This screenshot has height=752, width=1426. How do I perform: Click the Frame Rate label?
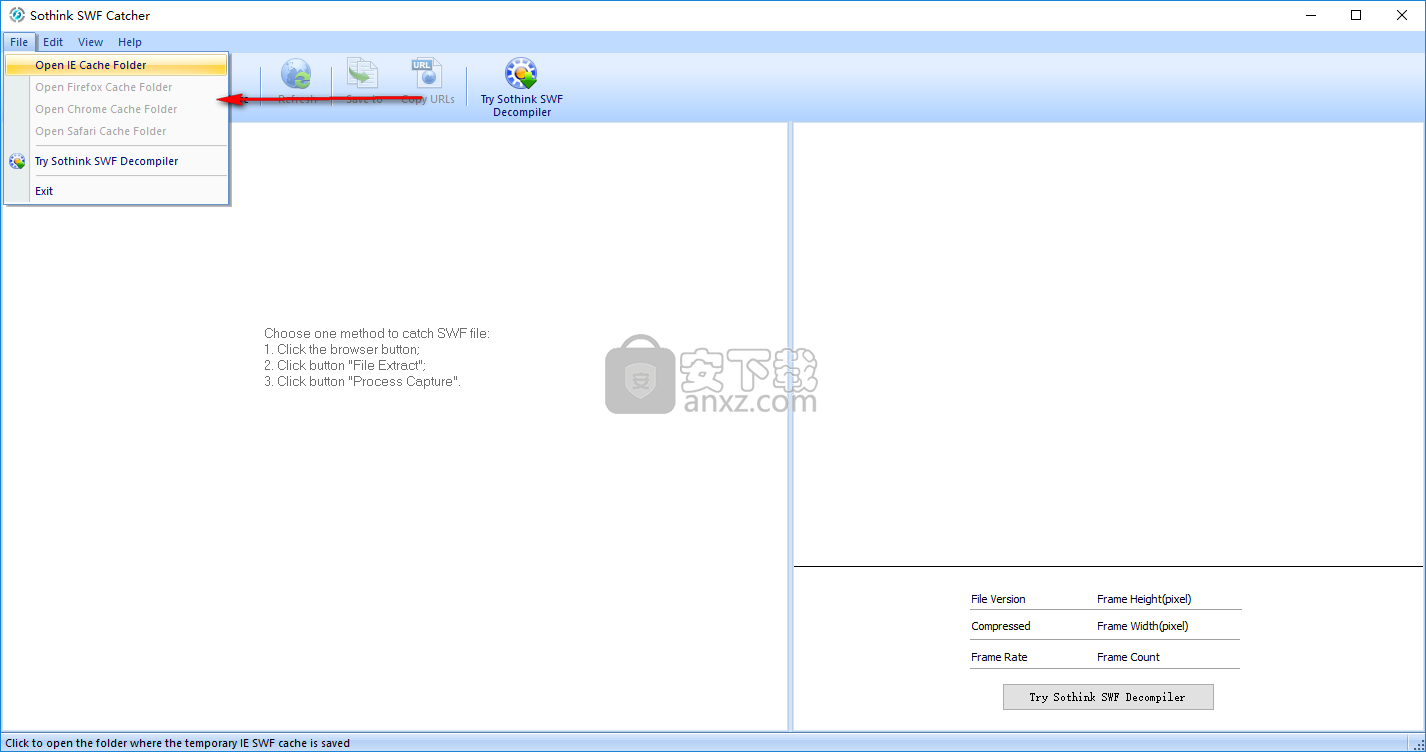pyautogui.click(x=999, y=657)
